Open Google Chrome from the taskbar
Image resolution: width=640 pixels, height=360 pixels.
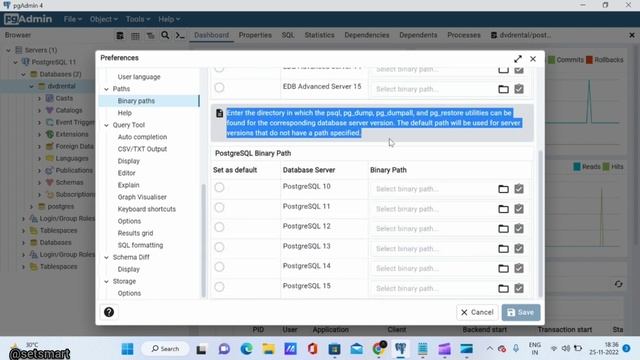[379, 349]
